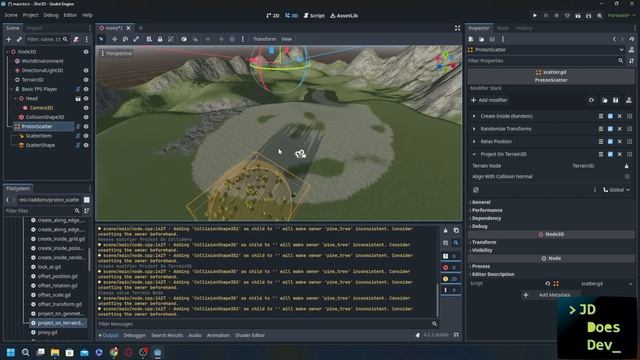Image resolution: width=640 pixels, height=360 pixels.
Task: Expand the Relax Position modifier
Action: click(x=474, y=142)
